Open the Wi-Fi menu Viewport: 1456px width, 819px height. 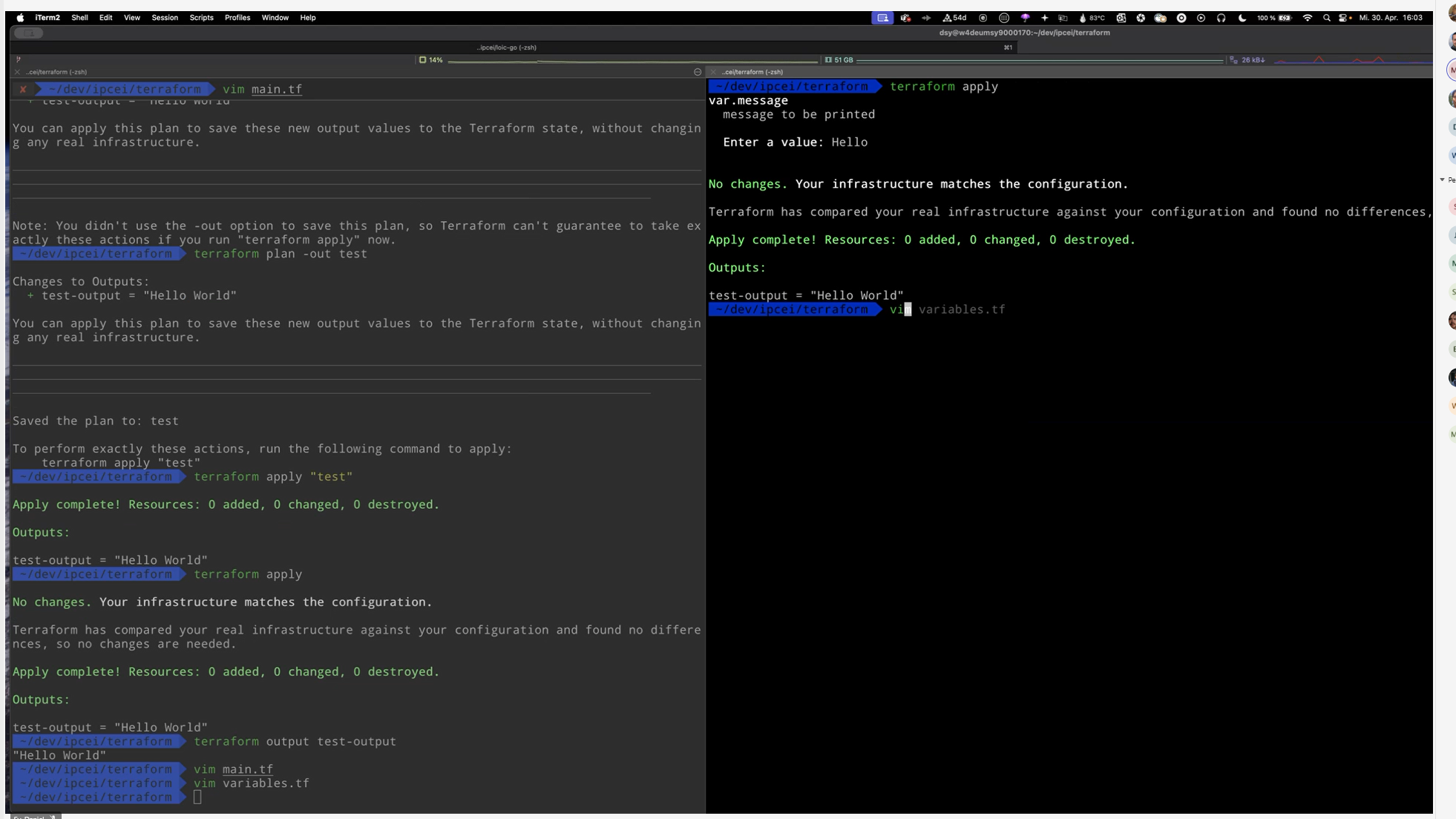point(1307,18)
